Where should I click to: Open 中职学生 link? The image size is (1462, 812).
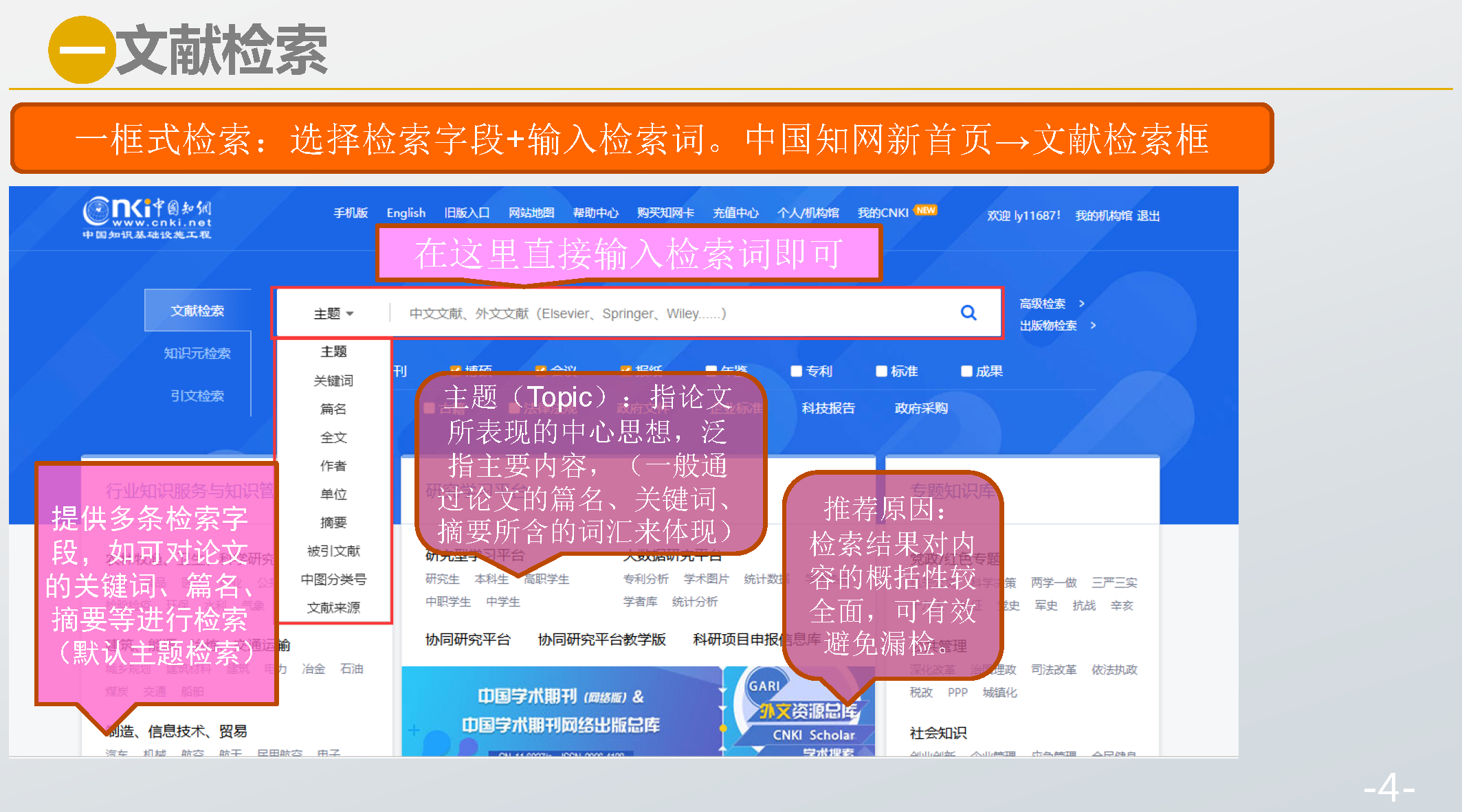tap(448, 602)
